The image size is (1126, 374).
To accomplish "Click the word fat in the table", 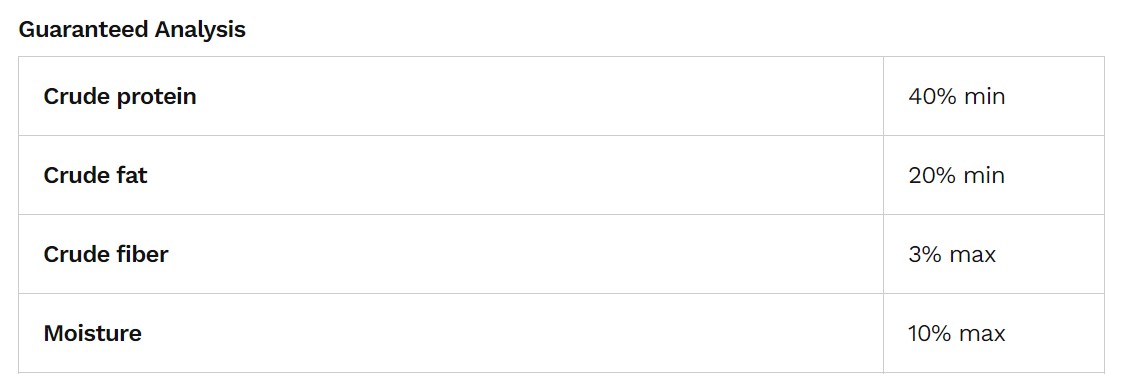I will click(132, 175).
